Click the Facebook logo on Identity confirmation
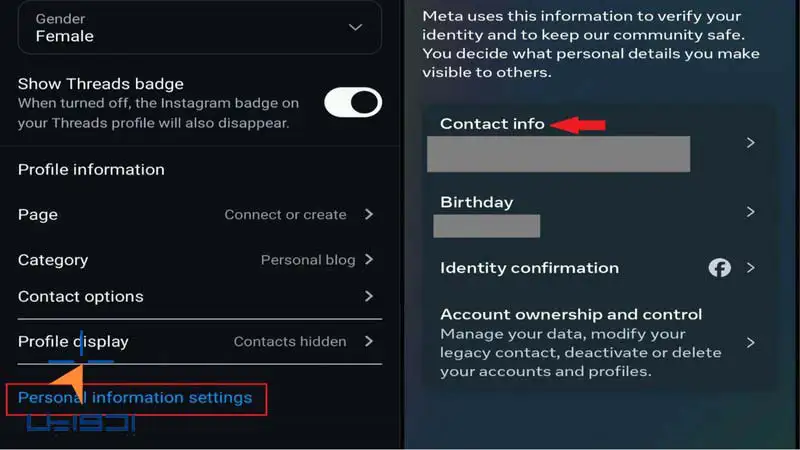 (719, 268)
